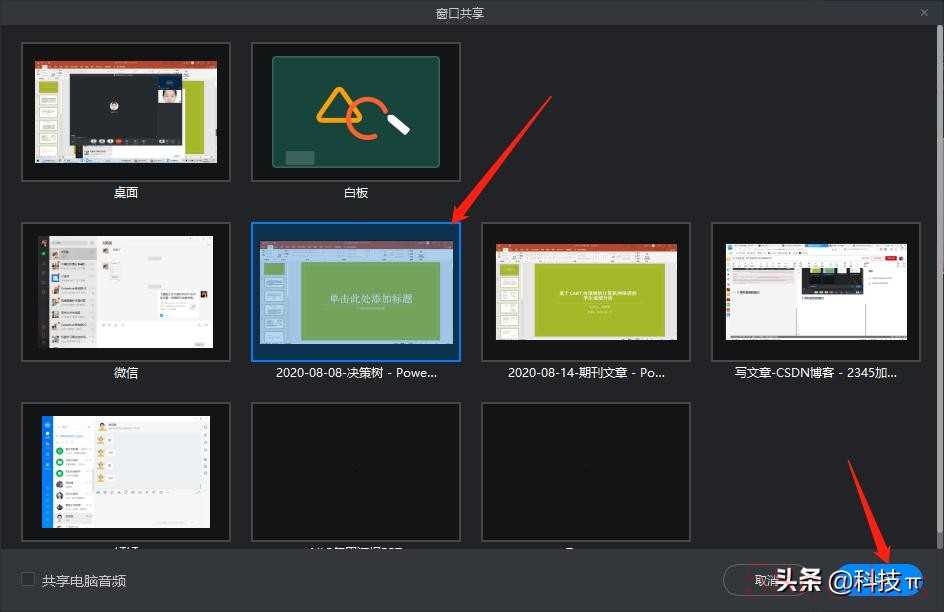Select the 桌面 desktop preview thumbnail
Image resolution: width=944 pixels, height=612 pixels.
point(126,111)
